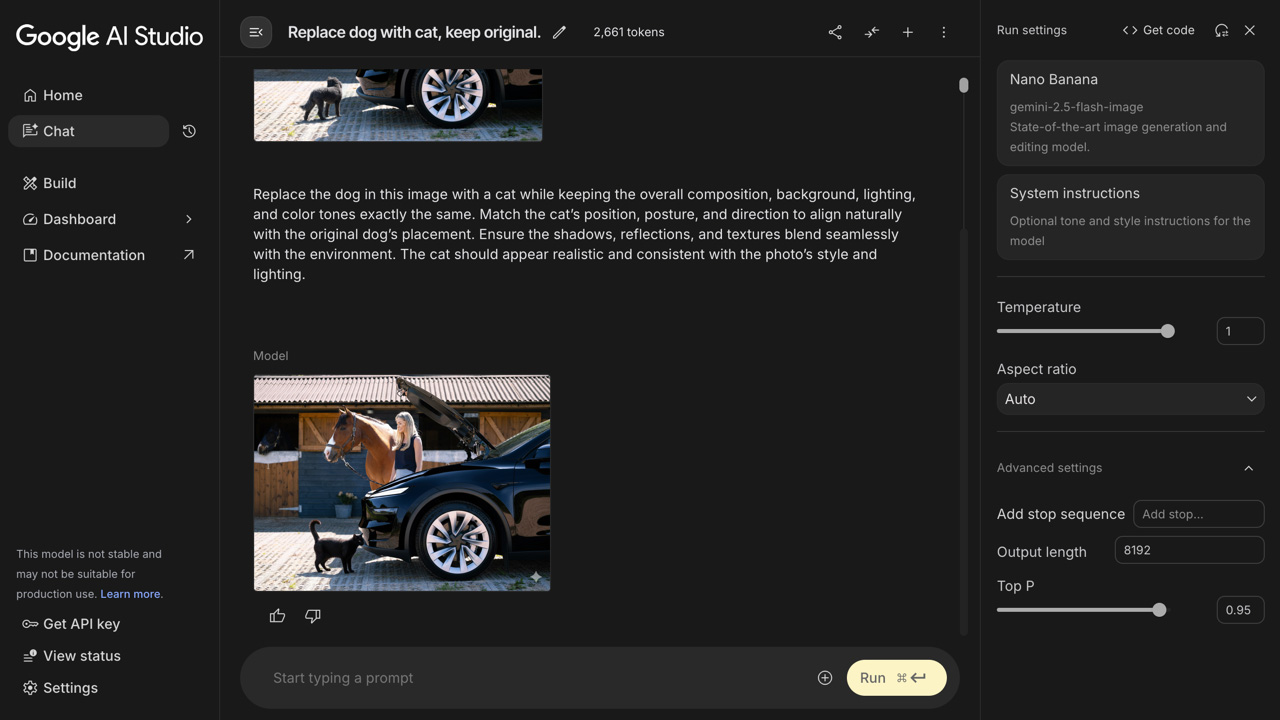Give thumbs down to model response
This screenshot has width=1280, height=720.
313,616
